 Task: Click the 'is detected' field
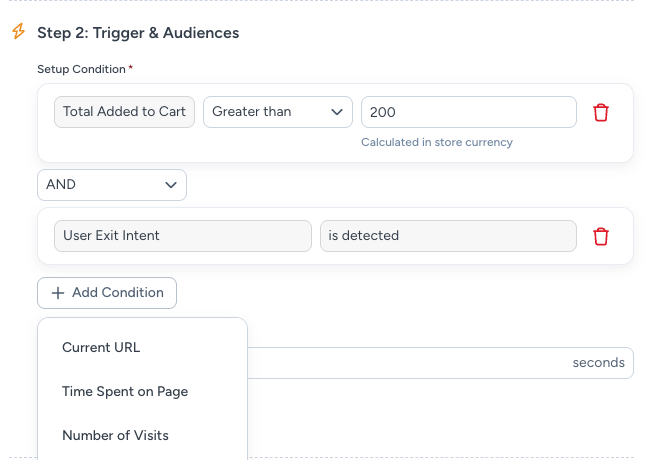448,236
